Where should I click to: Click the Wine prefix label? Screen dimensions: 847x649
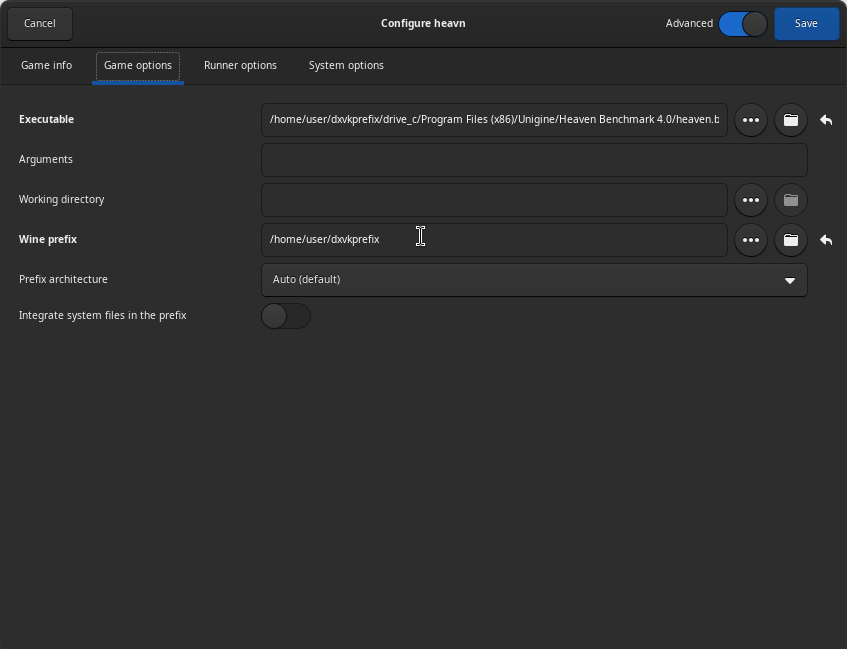click(x=48, y=239)
